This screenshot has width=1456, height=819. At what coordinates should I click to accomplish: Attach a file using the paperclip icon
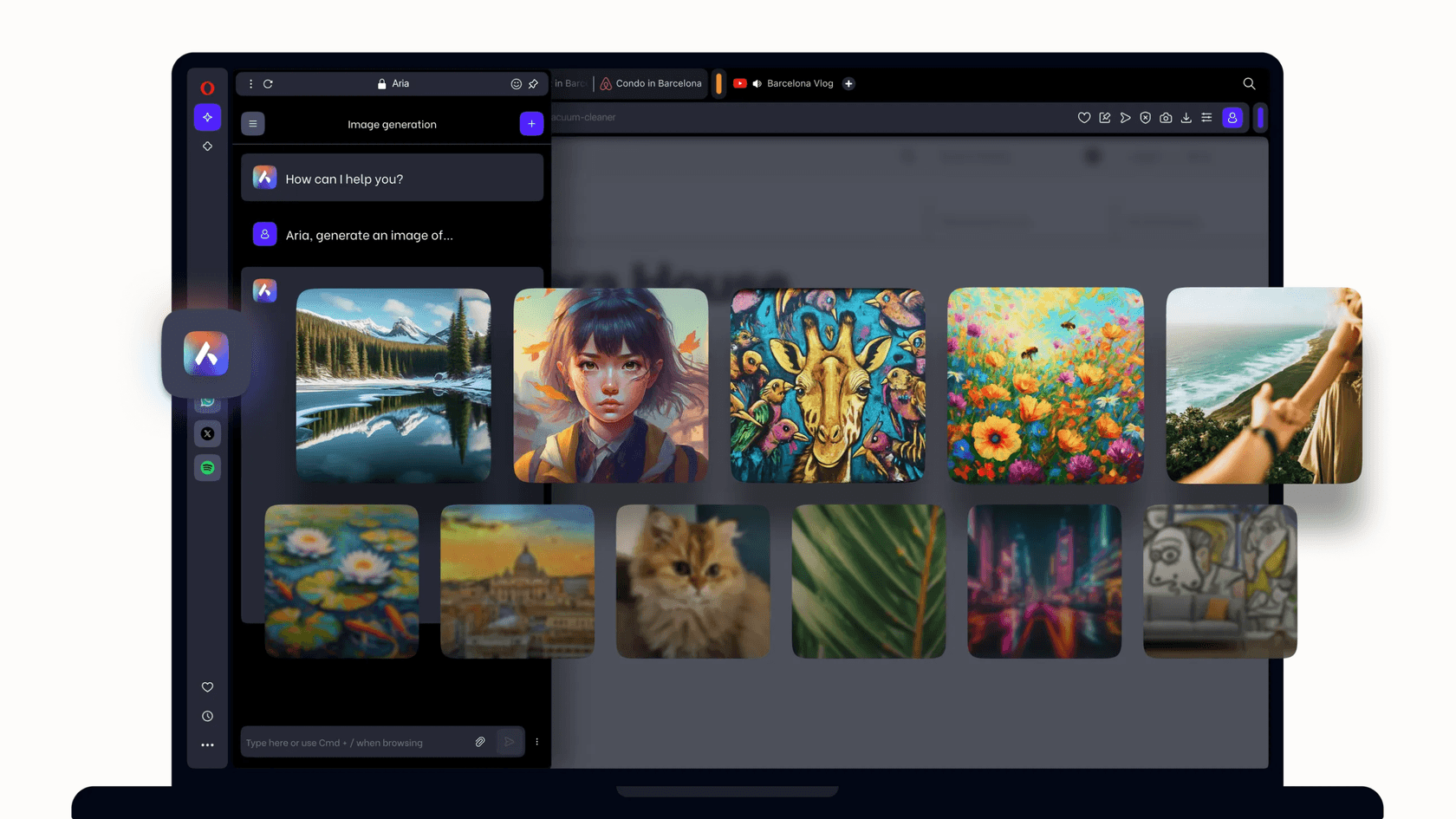tap(480, 742)
